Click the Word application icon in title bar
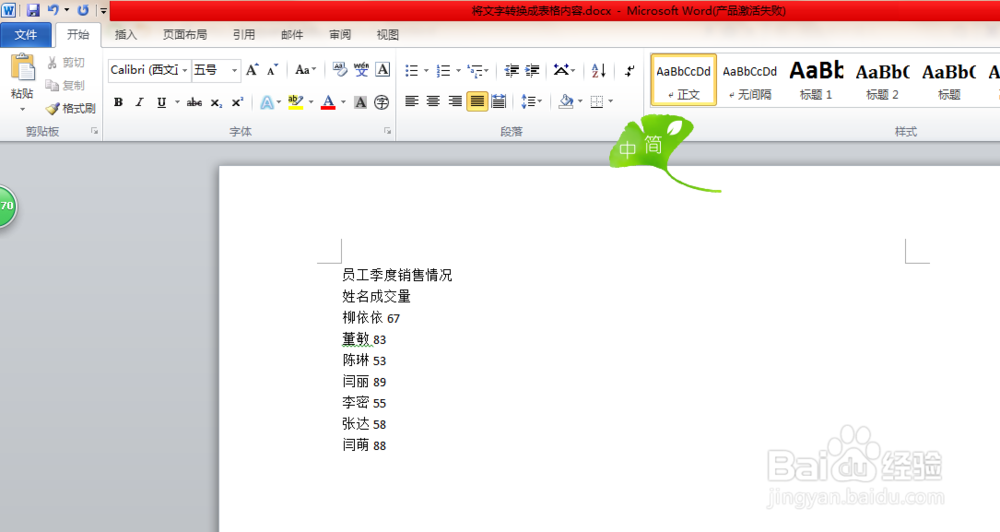This screenshot has width=1000, height=532. (x=9, y=10)
